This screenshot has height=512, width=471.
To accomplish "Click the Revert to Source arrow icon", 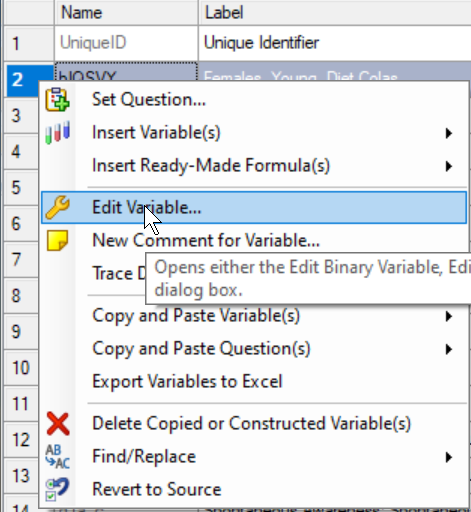I will [x=58, y=489].
